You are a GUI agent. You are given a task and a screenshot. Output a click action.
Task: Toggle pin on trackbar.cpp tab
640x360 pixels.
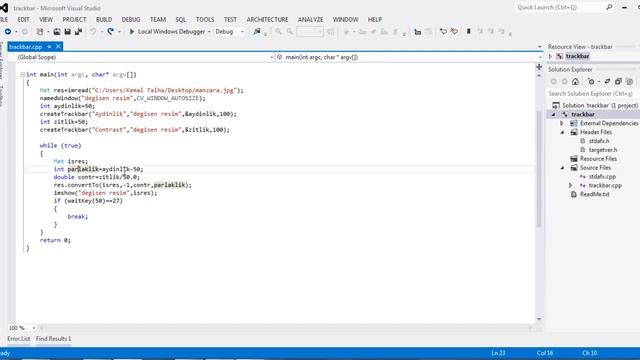[49, 47]
